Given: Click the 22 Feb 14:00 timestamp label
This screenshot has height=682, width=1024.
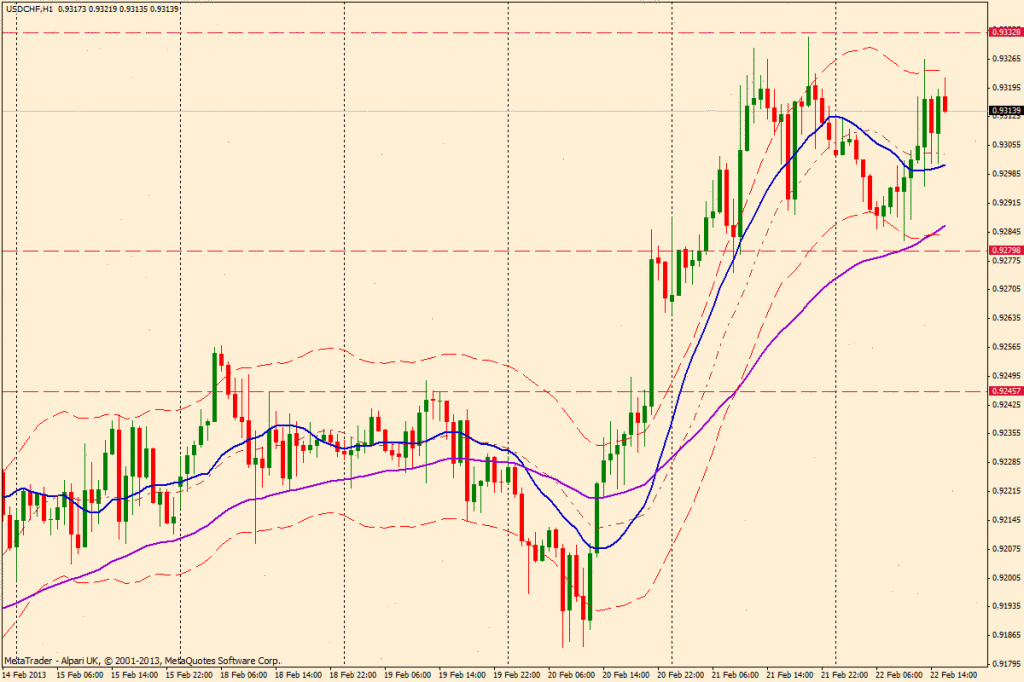Looking at the screenshot, I should (952, 675).
